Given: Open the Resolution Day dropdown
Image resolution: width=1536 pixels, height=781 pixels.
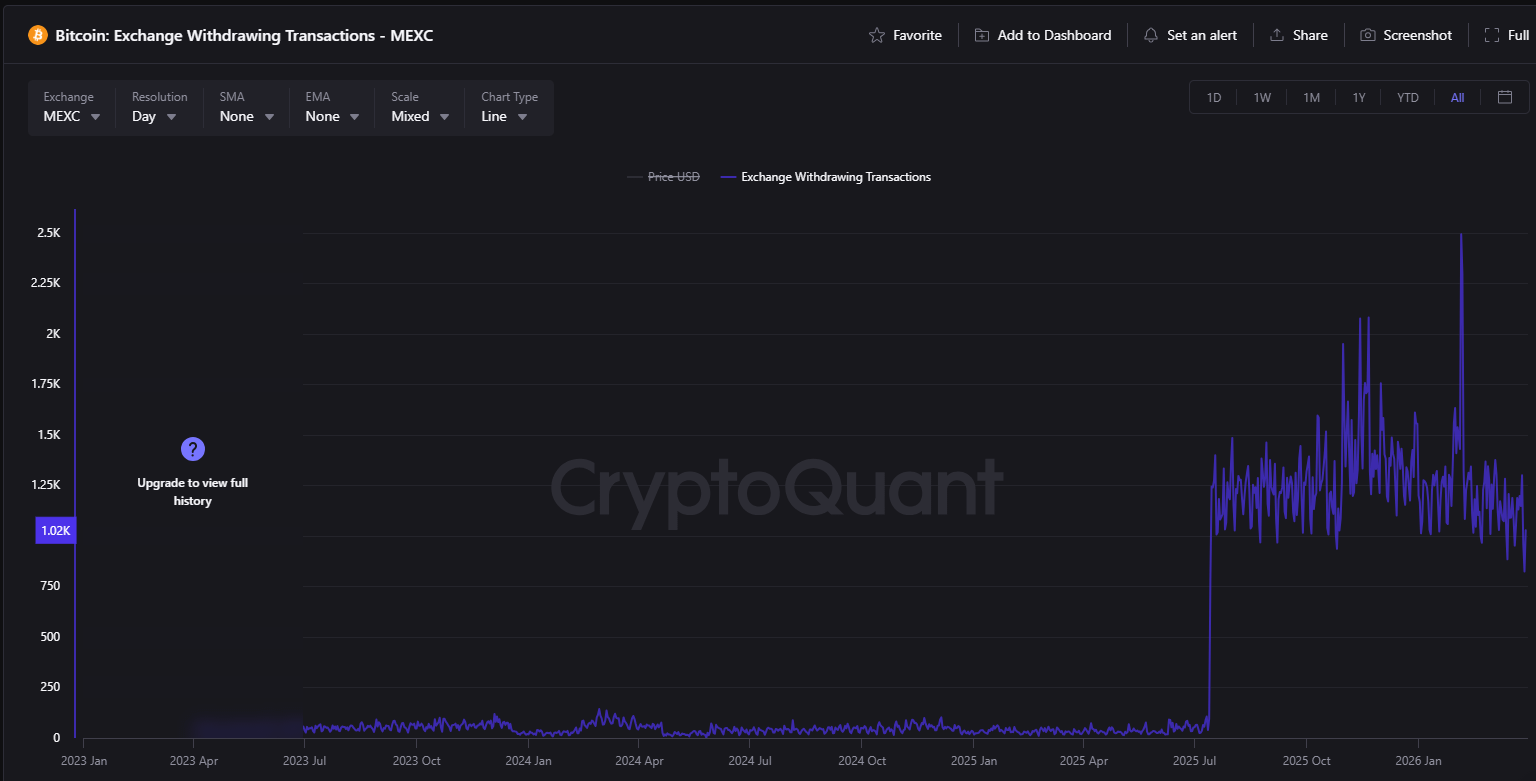Looking at the screenshot, I should click(x=159, y=107).
